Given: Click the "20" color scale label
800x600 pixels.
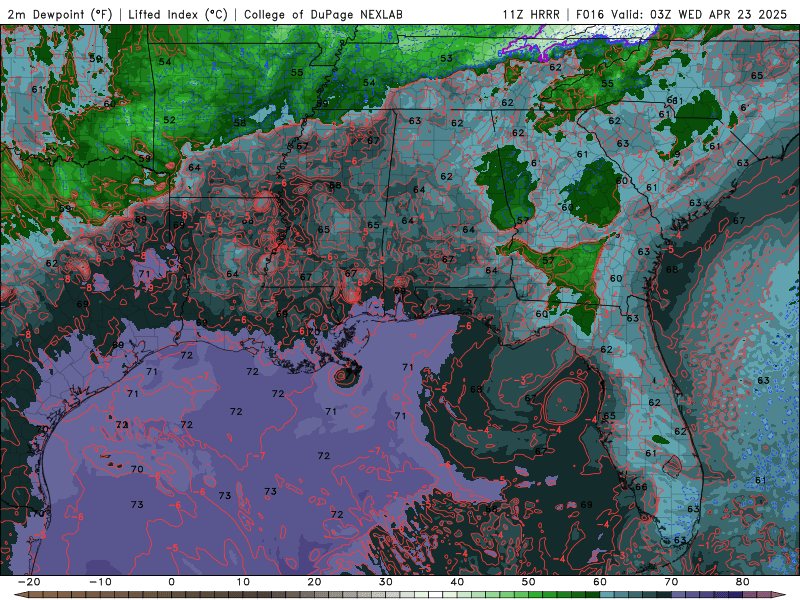Looking at the screenshot, I should 314,582.
